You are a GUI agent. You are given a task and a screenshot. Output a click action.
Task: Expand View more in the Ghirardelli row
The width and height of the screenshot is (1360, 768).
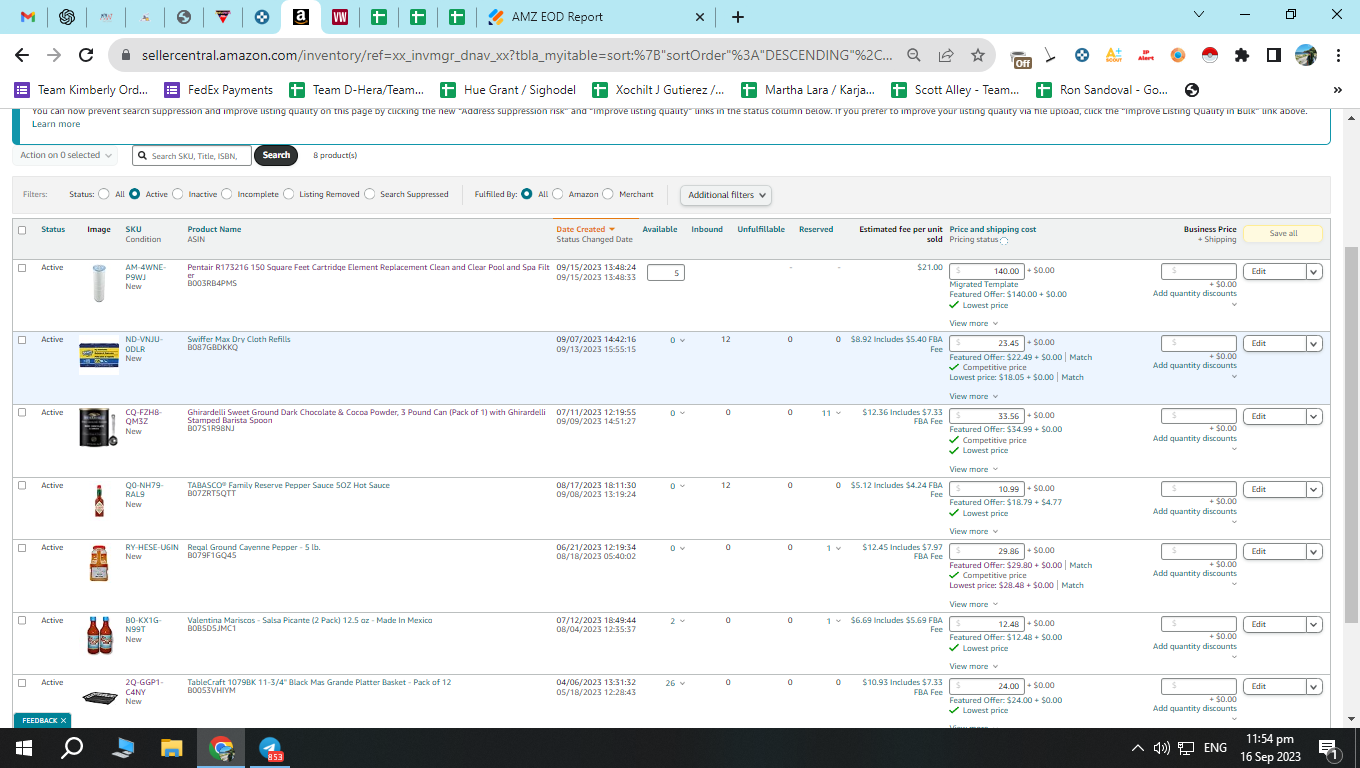[x=972, y=469]
